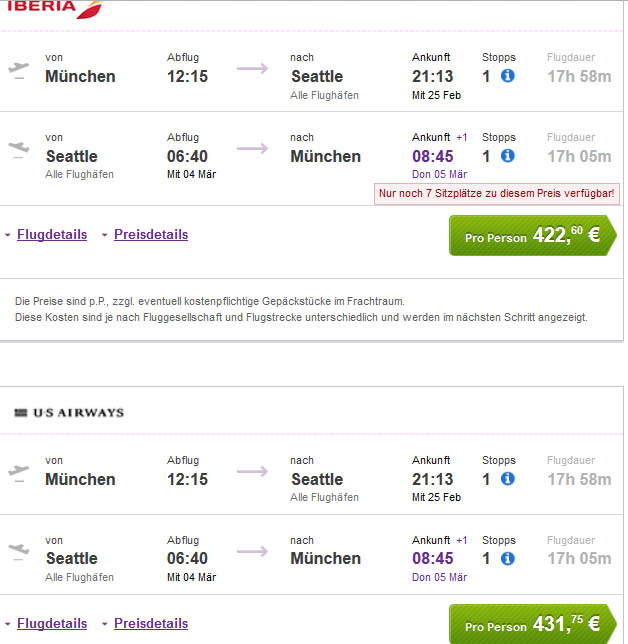This screenshot has height=644, width=628.
Task: Select the 431,75 € Pro Person button
Action: (533, 624)
